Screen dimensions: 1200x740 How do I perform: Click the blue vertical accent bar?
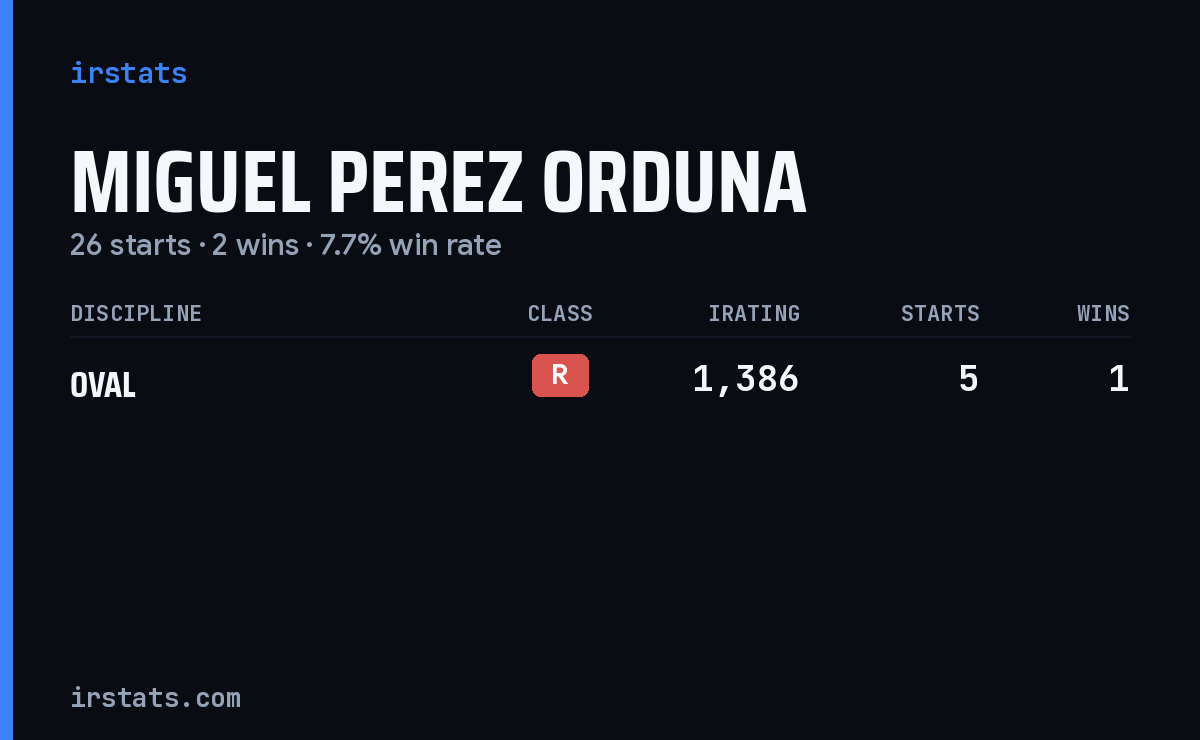click(6, 370)
